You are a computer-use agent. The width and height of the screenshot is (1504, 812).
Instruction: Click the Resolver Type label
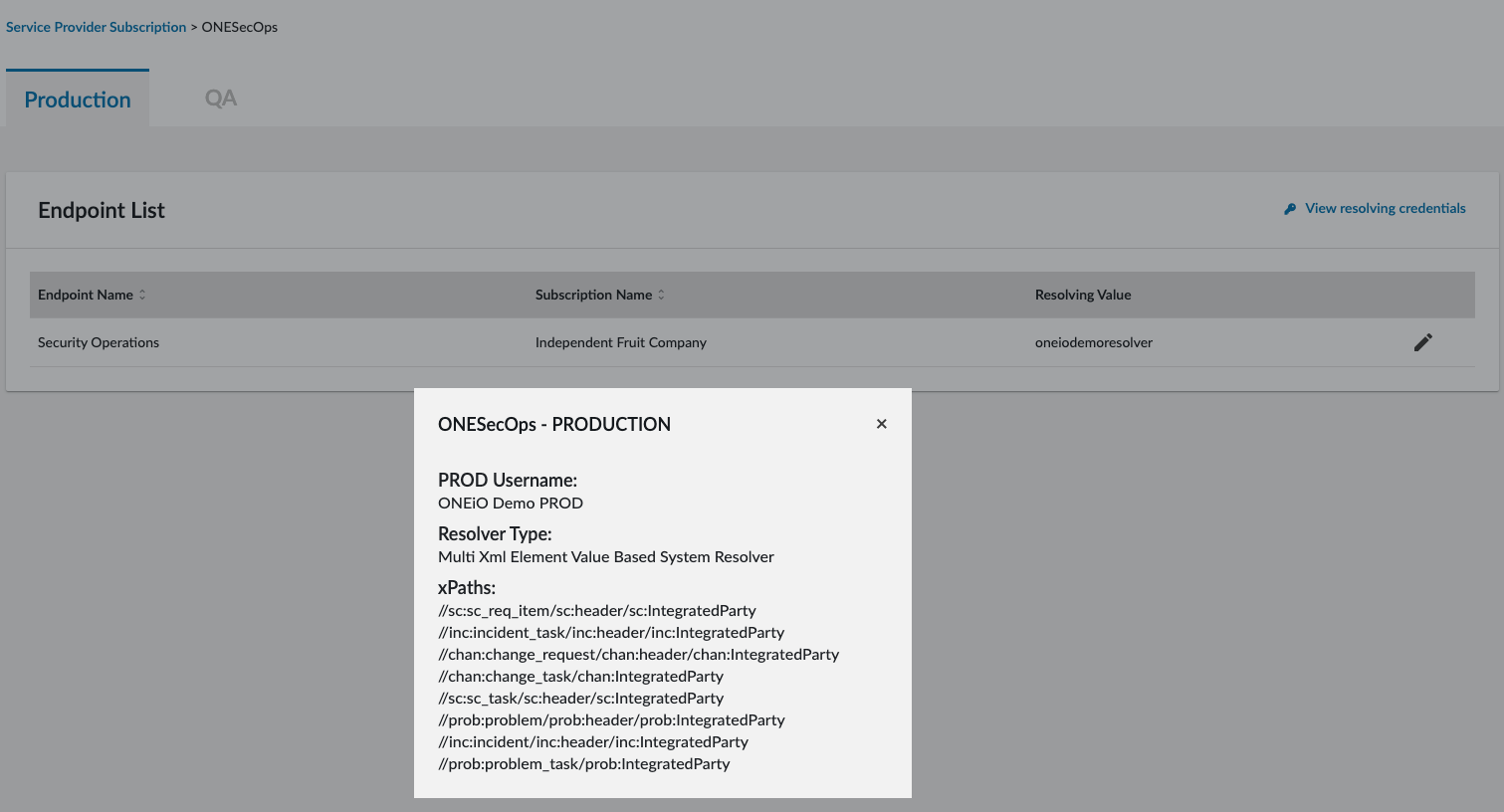(x=495, y=533)
